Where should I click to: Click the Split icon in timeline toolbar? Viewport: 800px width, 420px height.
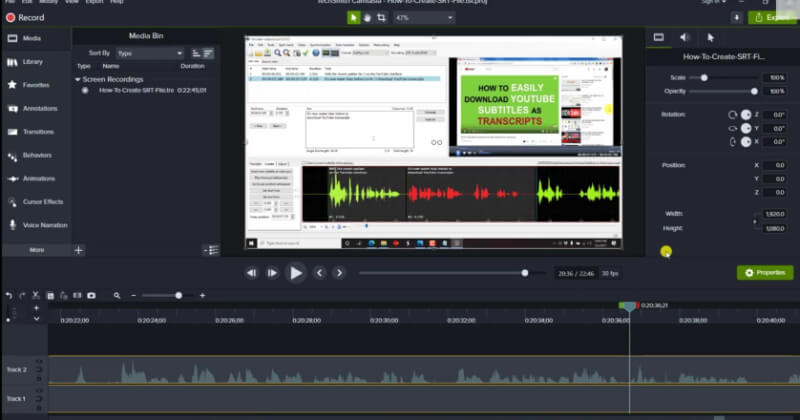tap(77, 295)
